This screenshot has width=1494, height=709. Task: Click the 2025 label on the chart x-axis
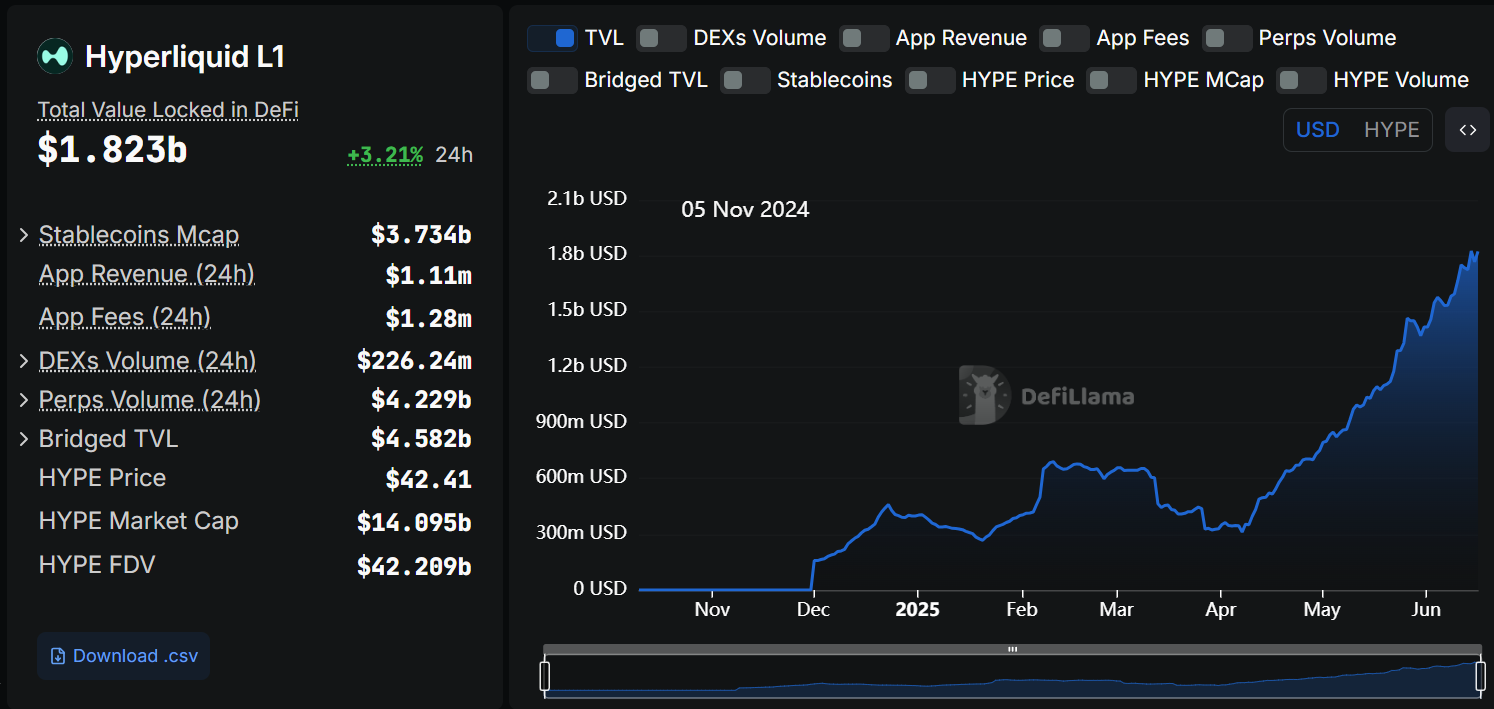click(917, 609)
